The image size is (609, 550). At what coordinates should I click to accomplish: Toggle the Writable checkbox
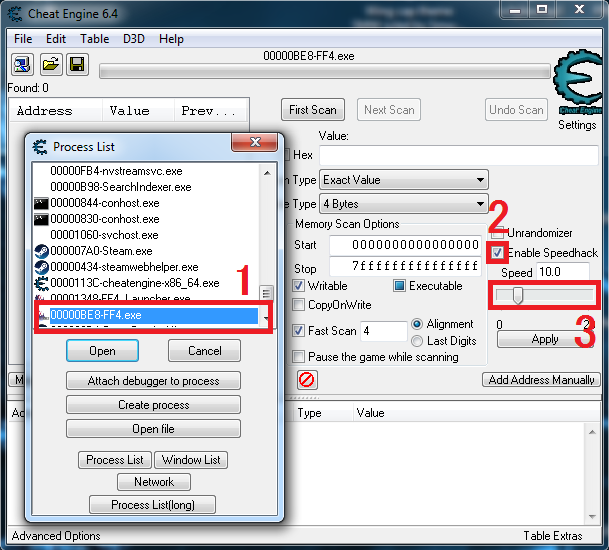[x=298, y=286]
